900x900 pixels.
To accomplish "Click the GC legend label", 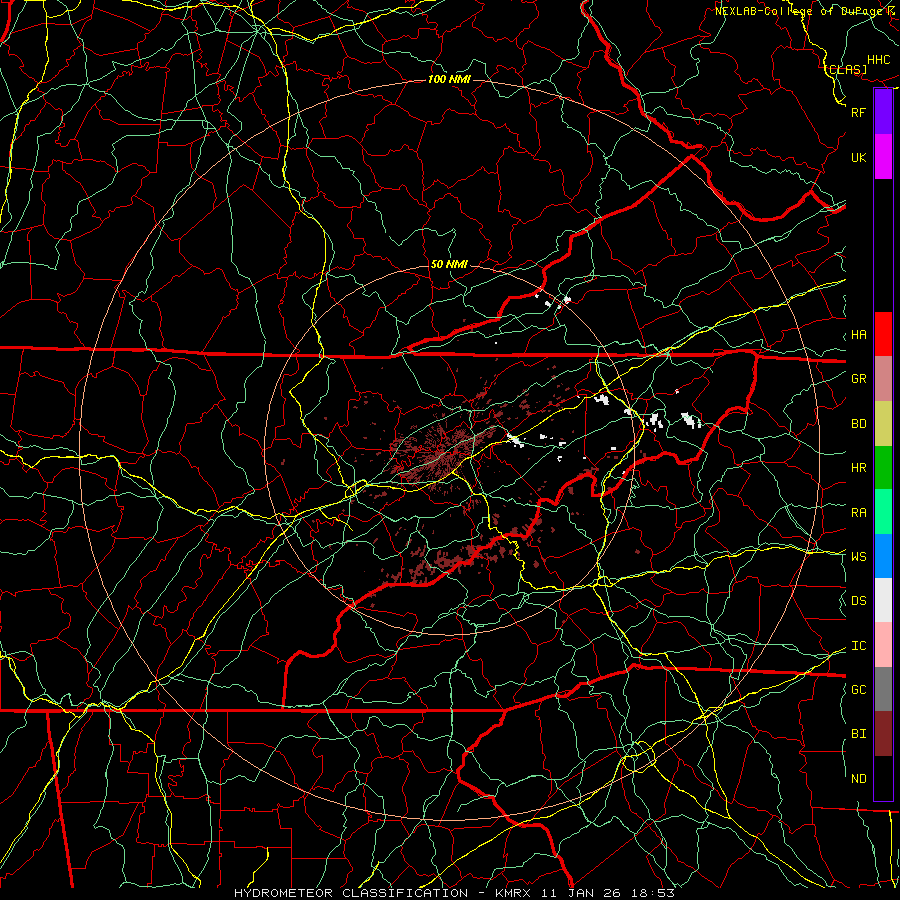I will [x=859, y=689].
